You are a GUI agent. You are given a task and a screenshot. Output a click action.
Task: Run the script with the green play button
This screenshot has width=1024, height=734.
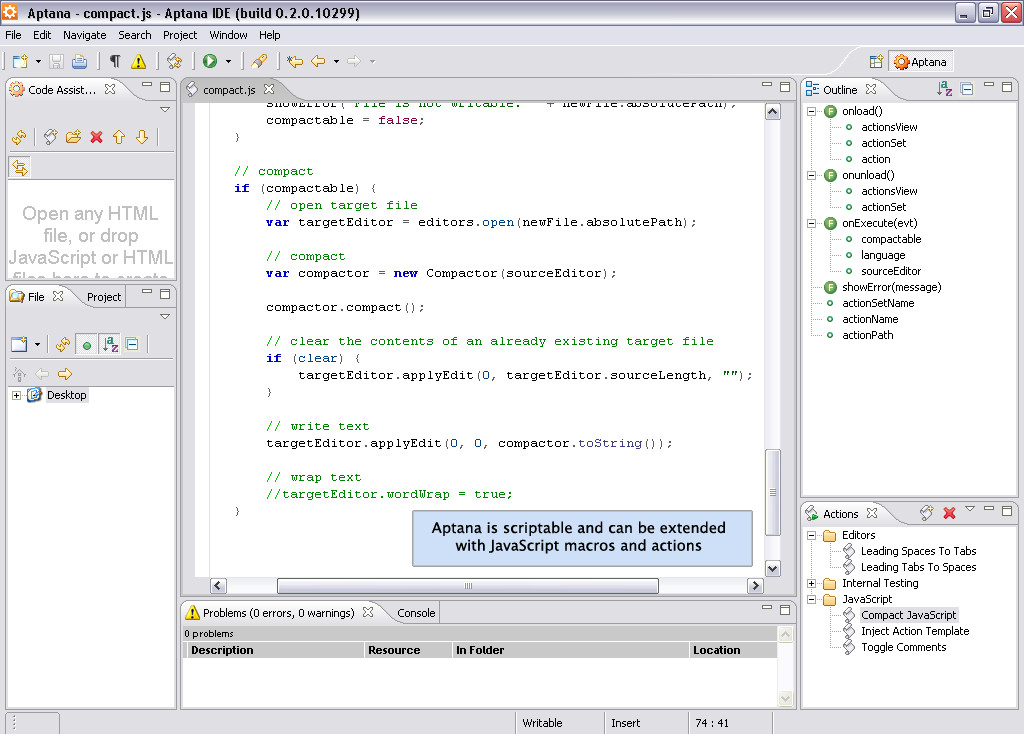click(210, 61)
